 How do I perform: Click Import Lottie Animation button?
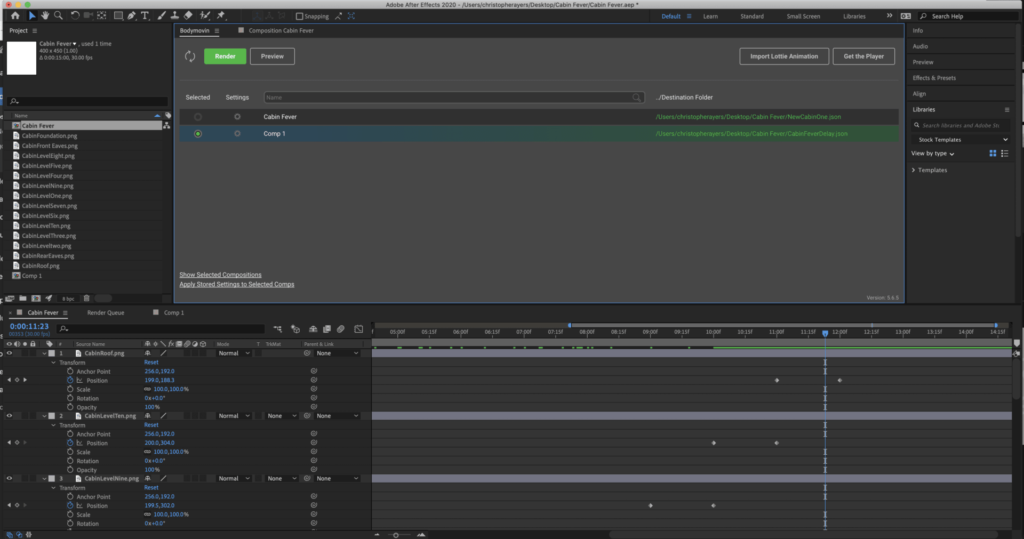tap(784, 56)
